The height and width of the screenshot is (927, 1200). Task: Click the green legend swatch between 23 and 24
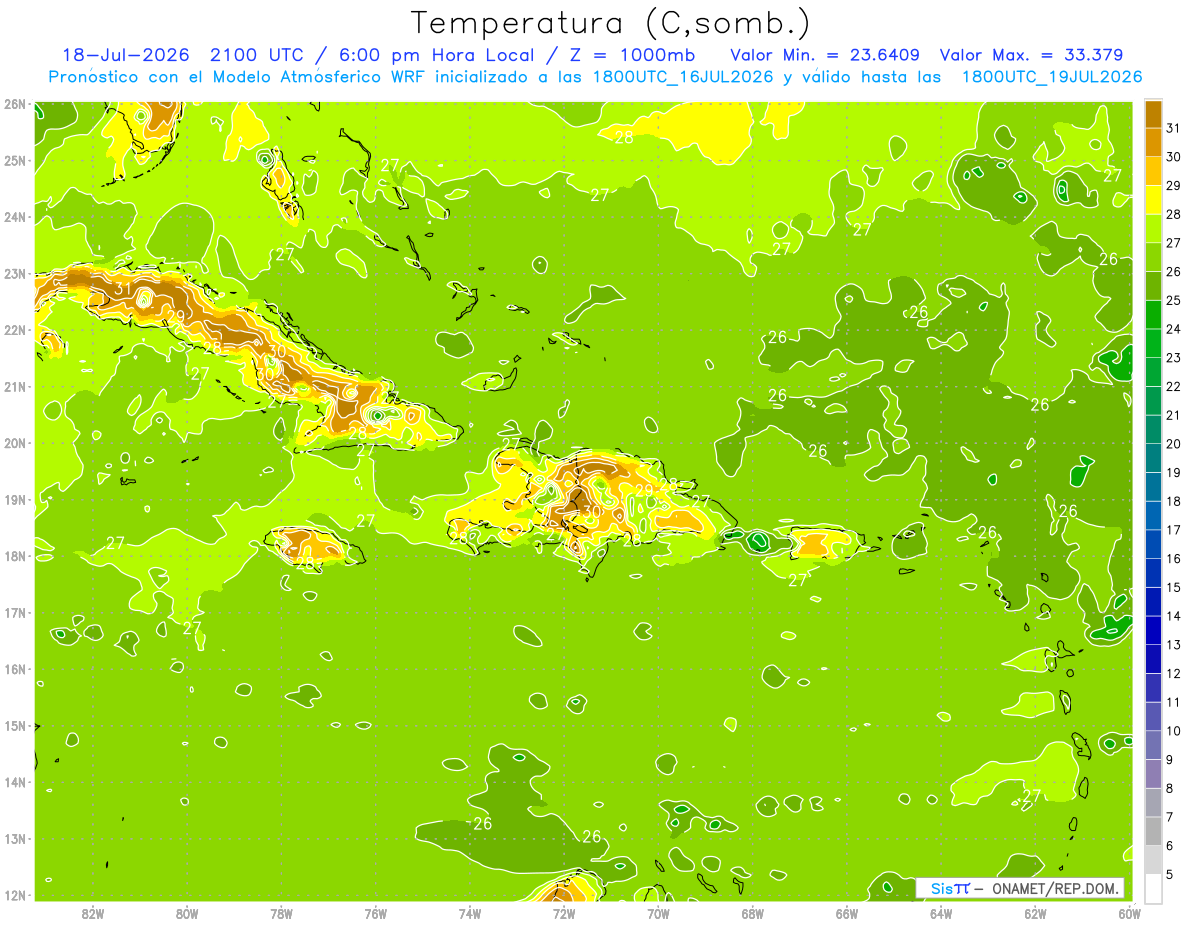[x=1153, y=343]
